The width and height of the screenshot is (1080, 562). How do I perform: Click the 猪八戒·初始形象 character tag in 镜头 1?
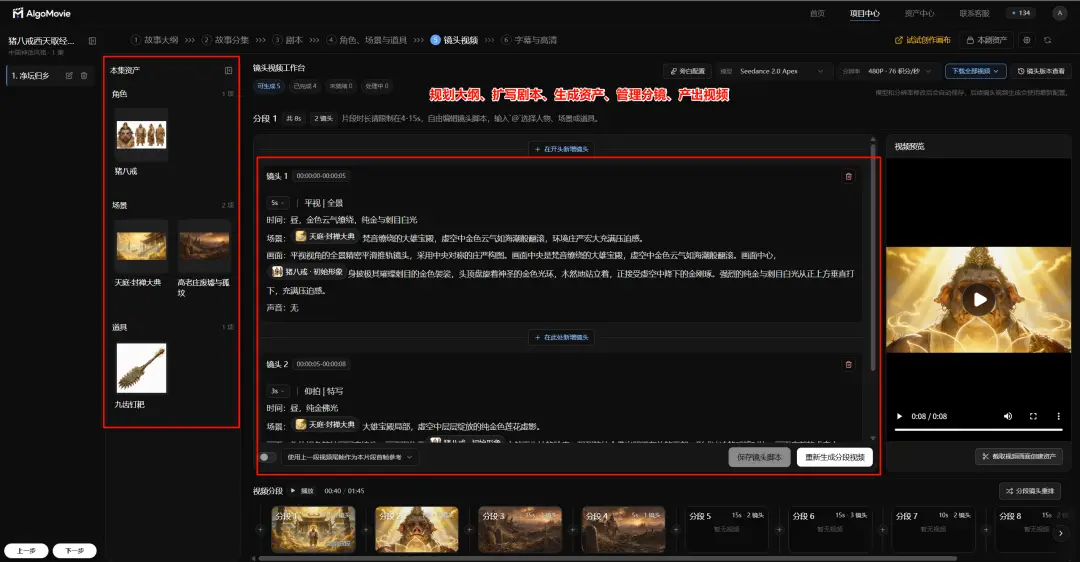pos(308,272)
